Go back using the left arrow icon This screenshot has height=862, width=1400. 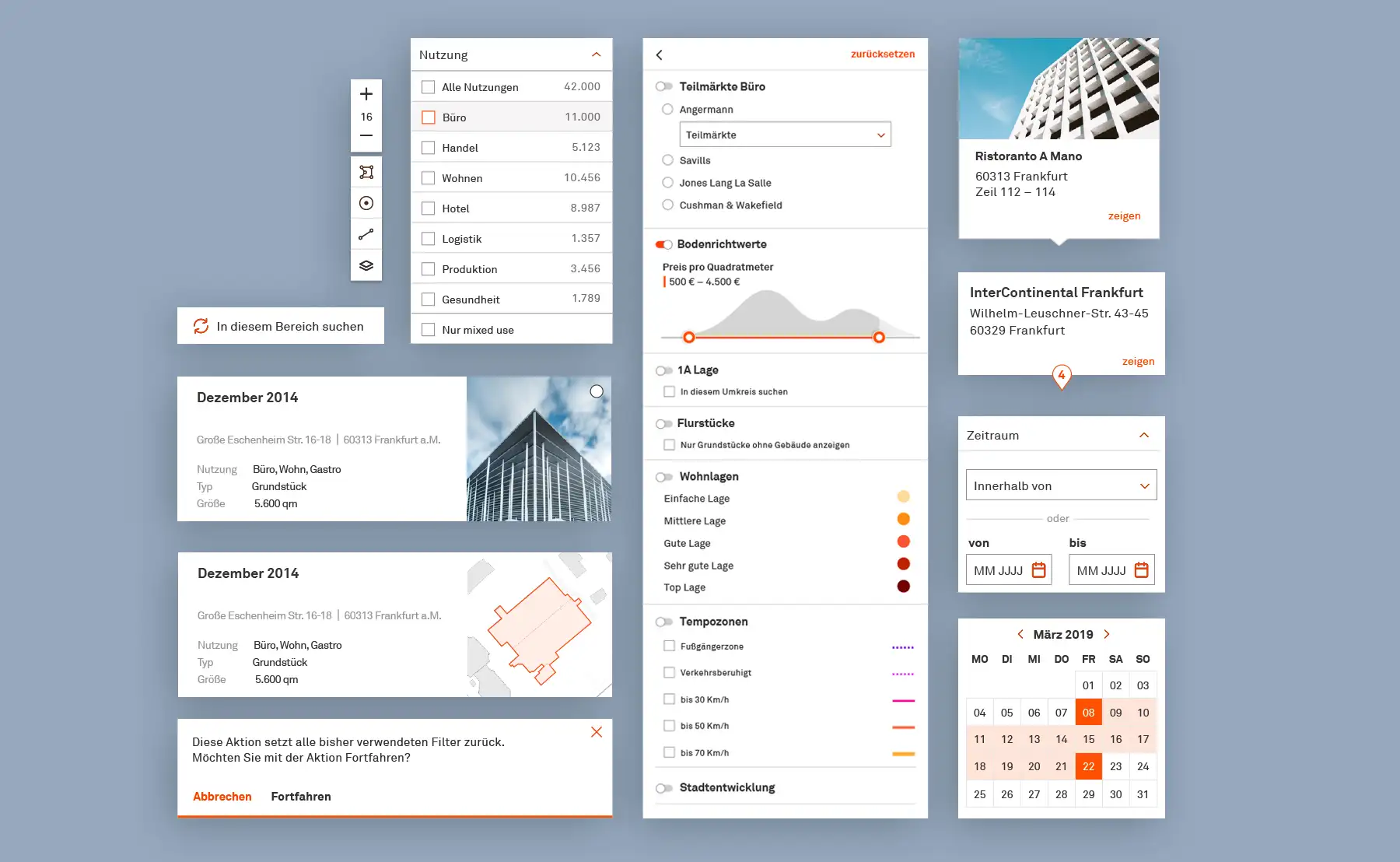660,54
